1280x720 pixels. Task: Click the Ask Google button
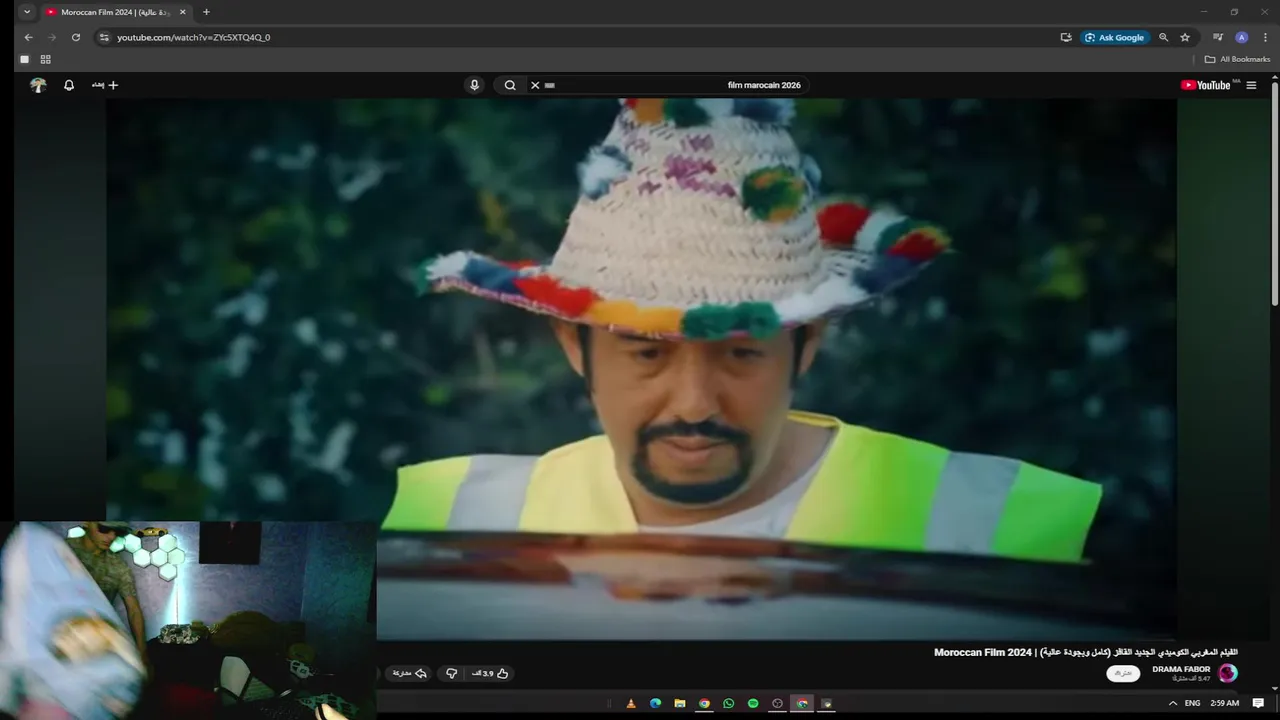1114,37
